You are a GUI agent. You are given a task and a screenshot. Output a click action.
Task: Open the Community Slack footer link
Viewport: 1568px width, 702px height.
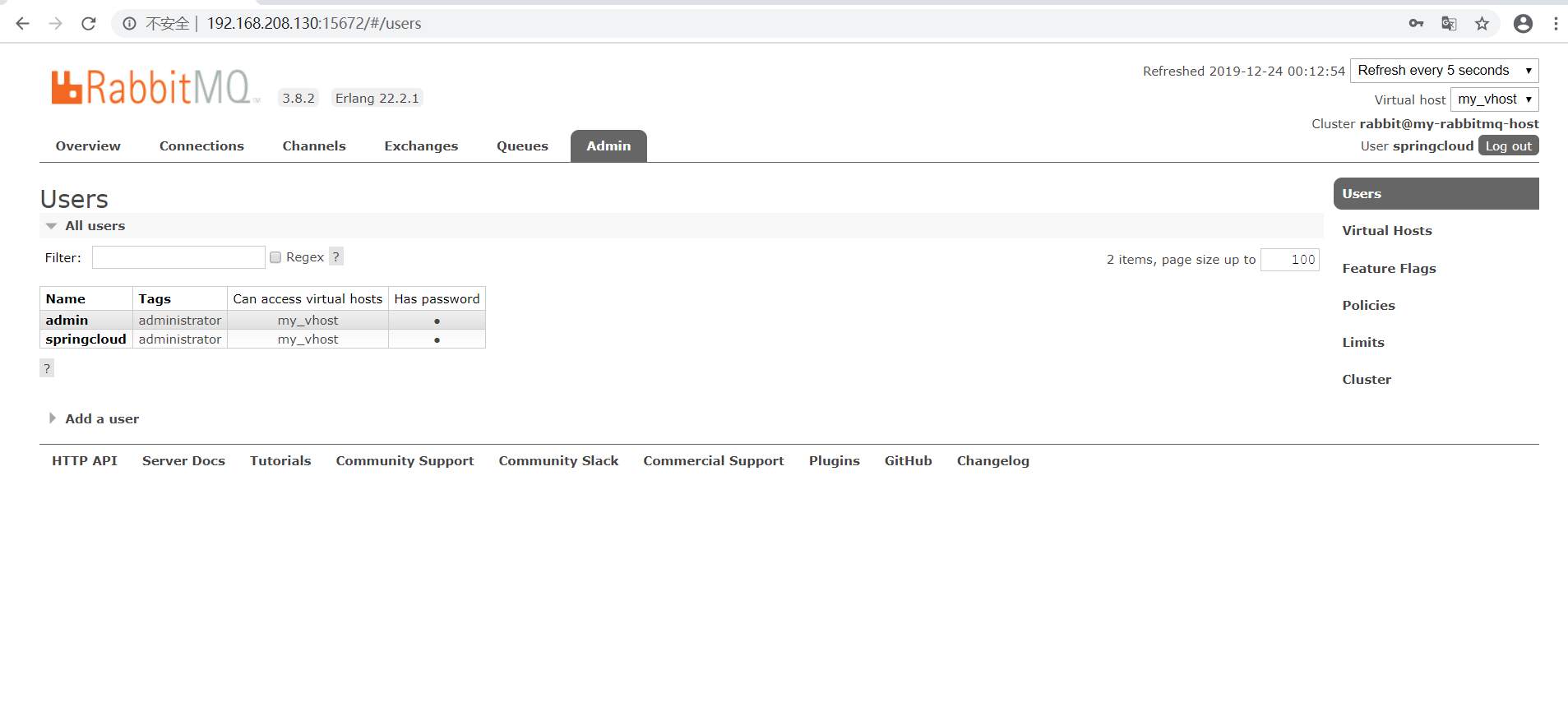558,461
